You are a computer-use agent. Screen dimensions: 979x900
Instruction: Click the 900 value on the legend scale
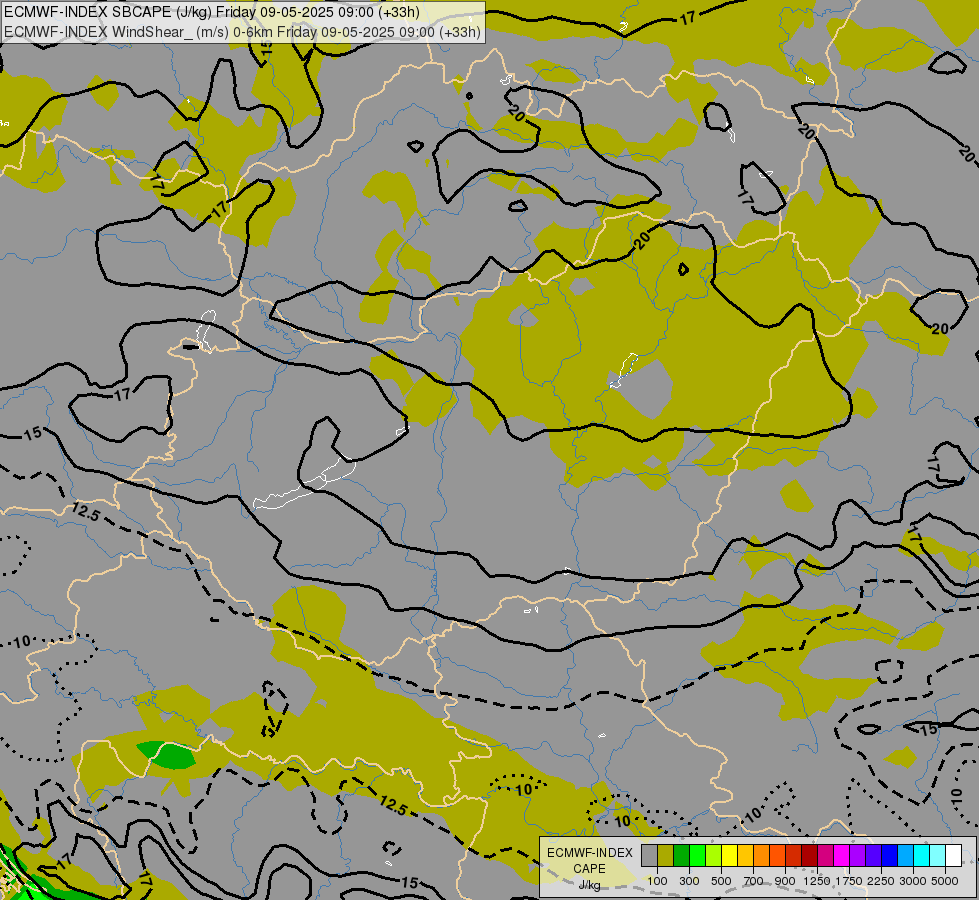pos(785,881)
